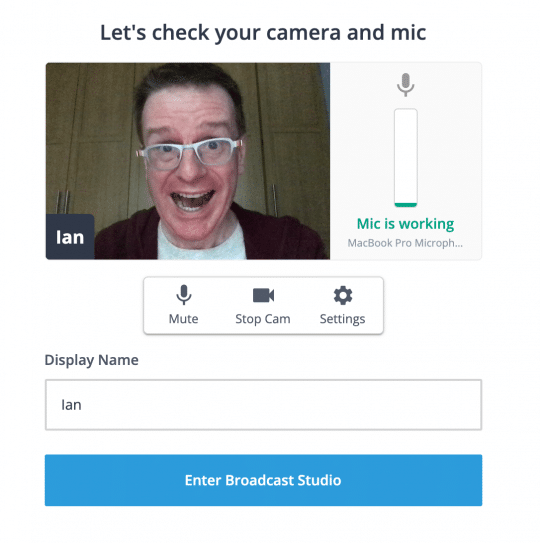Click the vertical mic level meter bar
The width and height of the screenshot is (540, 543).
(406, 158)
